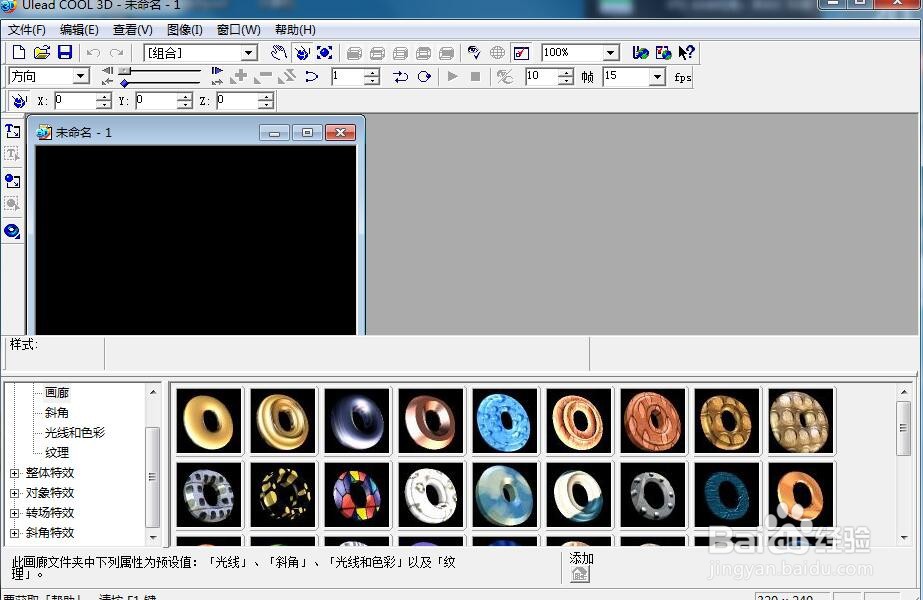Toggle the display output checkmark icon
Screen dimensions: 923x600
[x=522, y=53]
